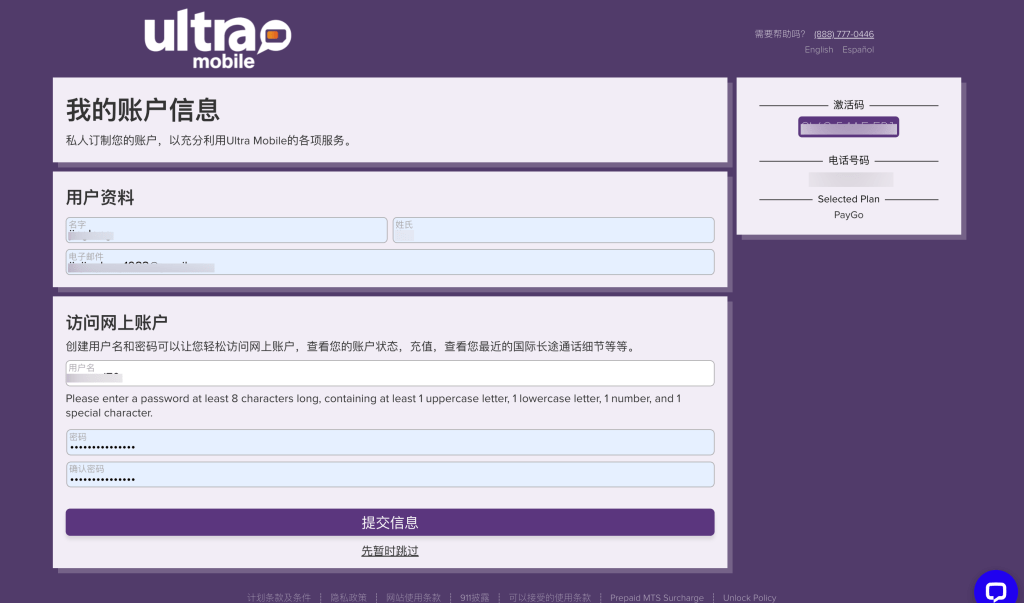Click the Ultra Mobile logo
The image size is (1024, 603).
tap(217, 39)
